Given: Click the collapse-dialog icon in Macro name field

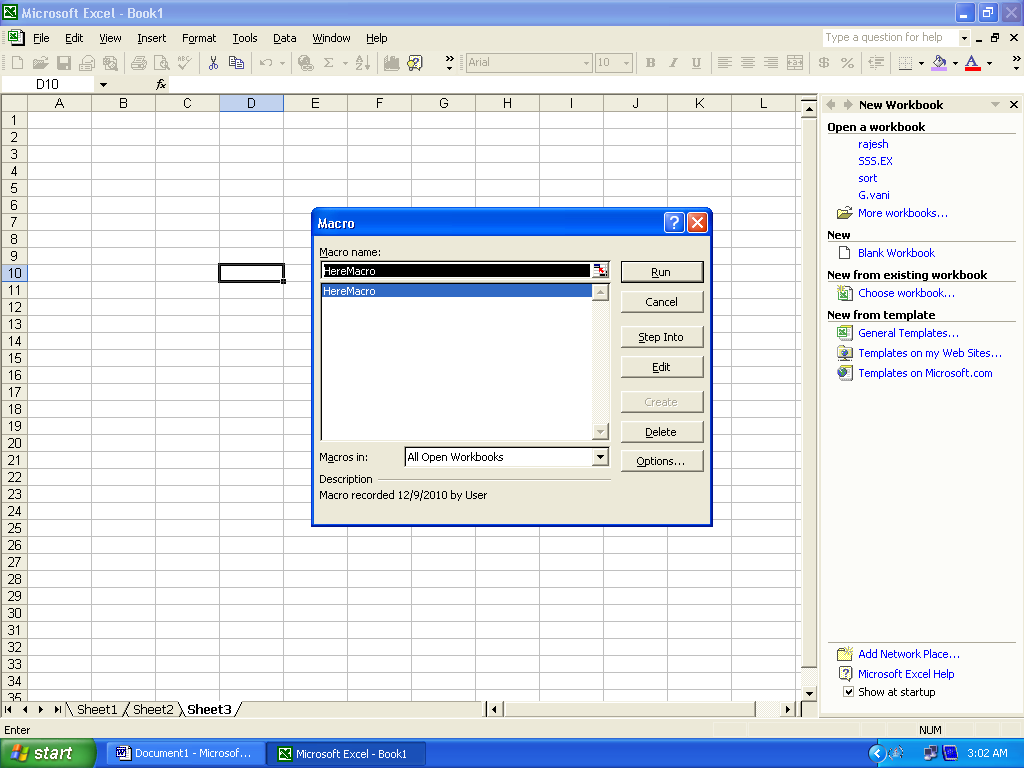Looking at the screenshot, I should coord(600,270).
